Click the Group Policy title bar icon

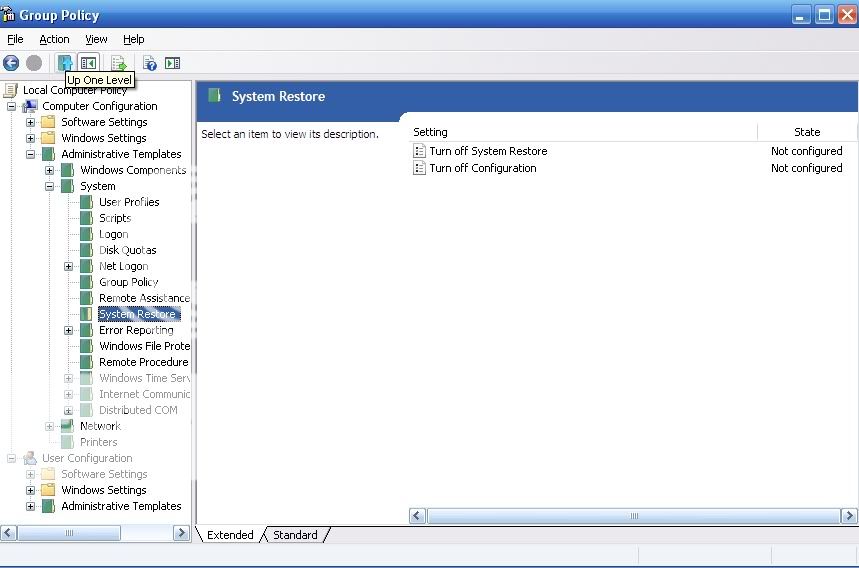click(x=8, y=14)
